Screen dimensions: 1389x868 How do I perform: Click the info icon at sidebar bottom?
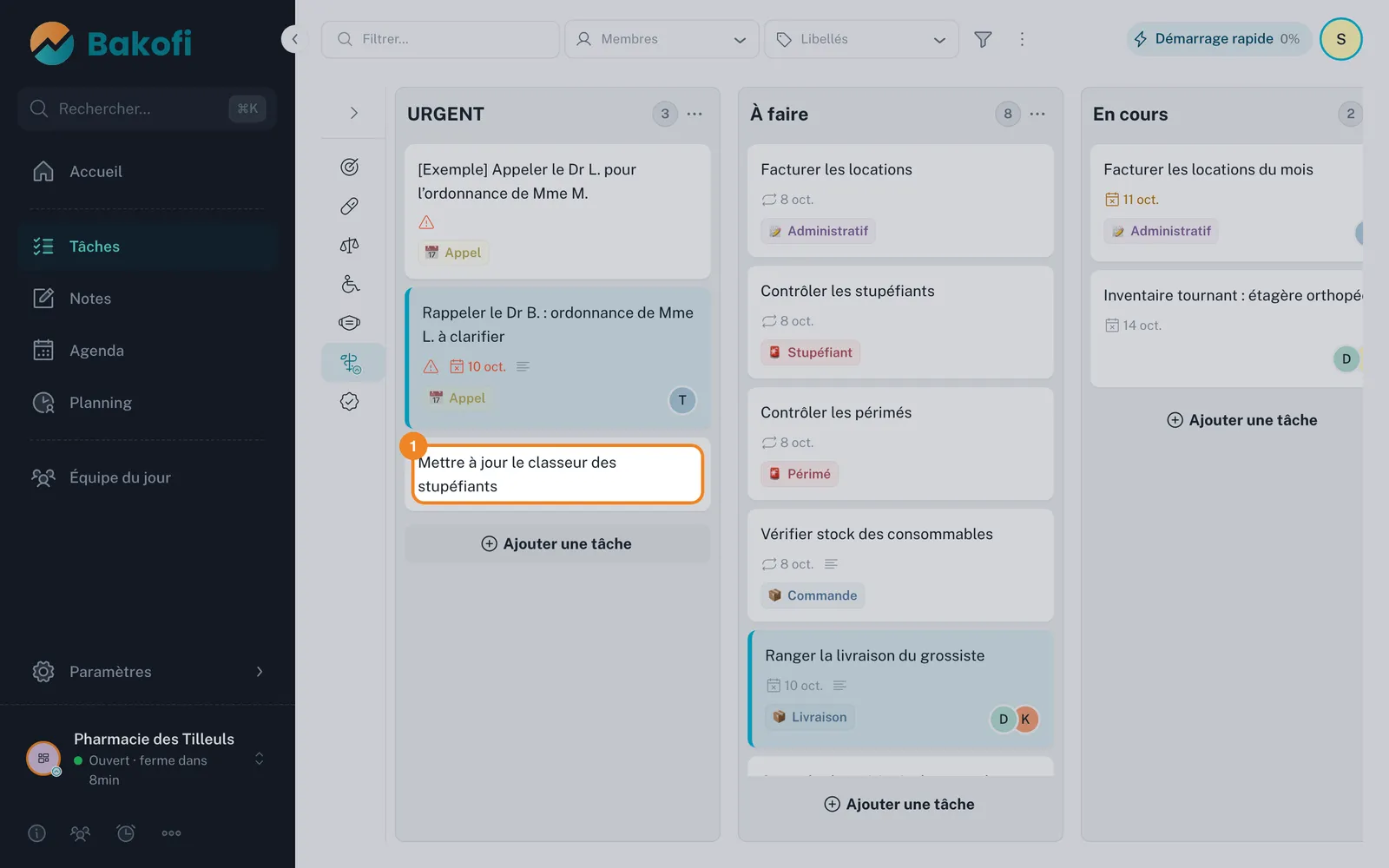pos(36,833)
